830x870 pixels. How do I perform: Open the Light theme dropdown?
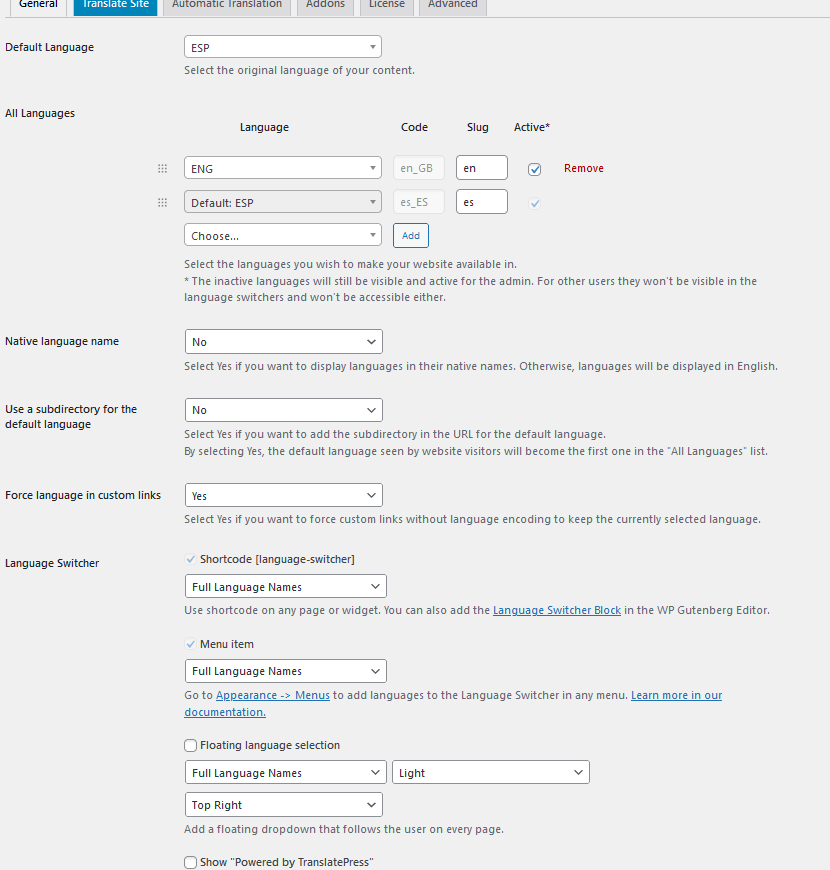coord(491,772)
